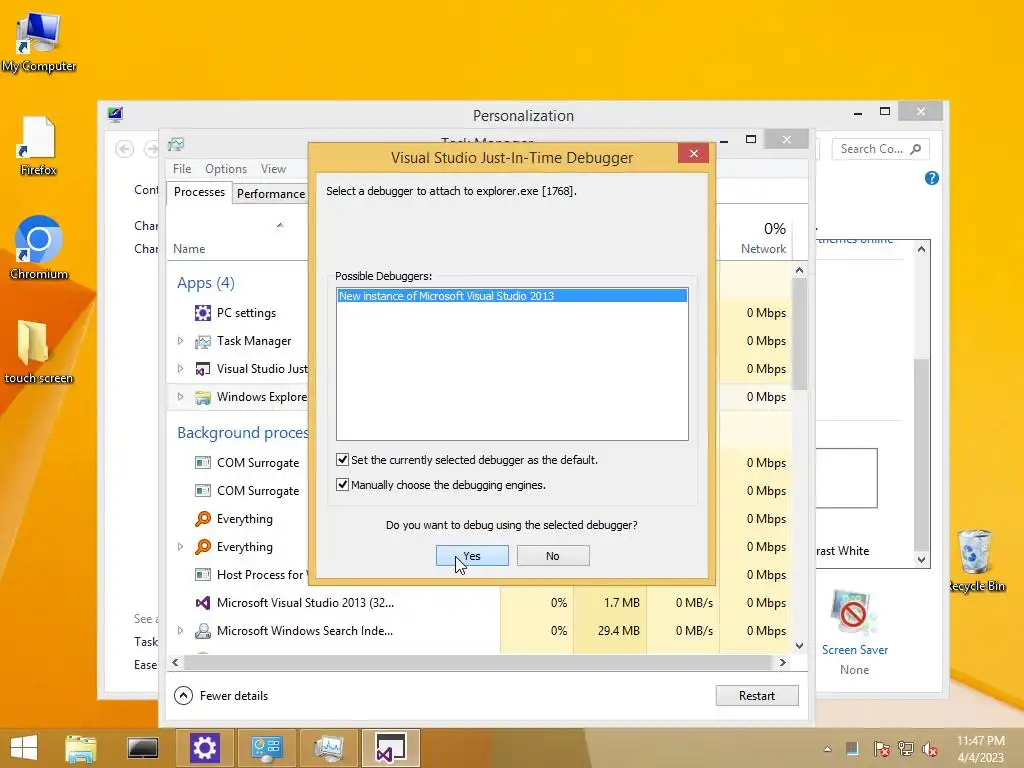1024x768 pixels.
Task: Open File Explorer from the taskbar
Action: point(81,748)
